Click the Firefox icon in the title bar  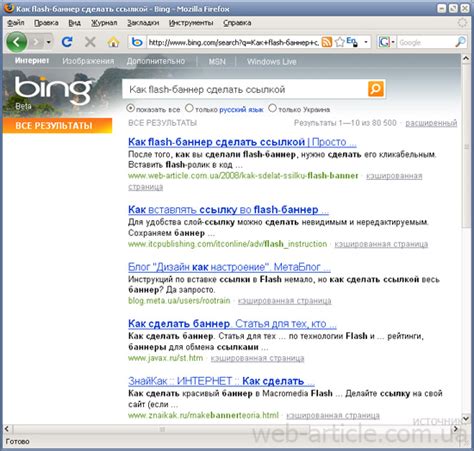[9, 8]
